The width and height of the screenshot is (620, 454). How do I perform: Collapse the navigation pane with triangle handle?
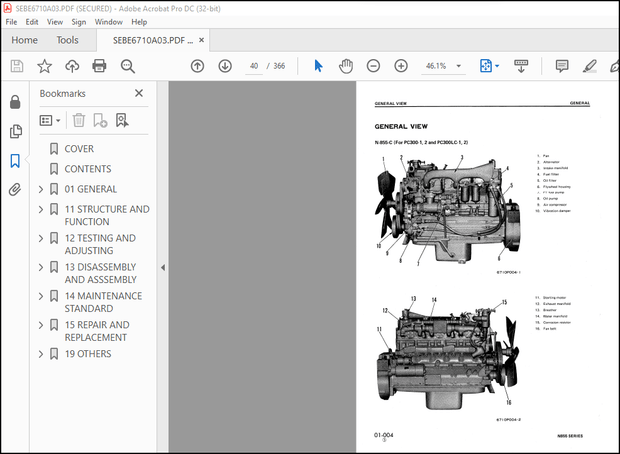163,268
